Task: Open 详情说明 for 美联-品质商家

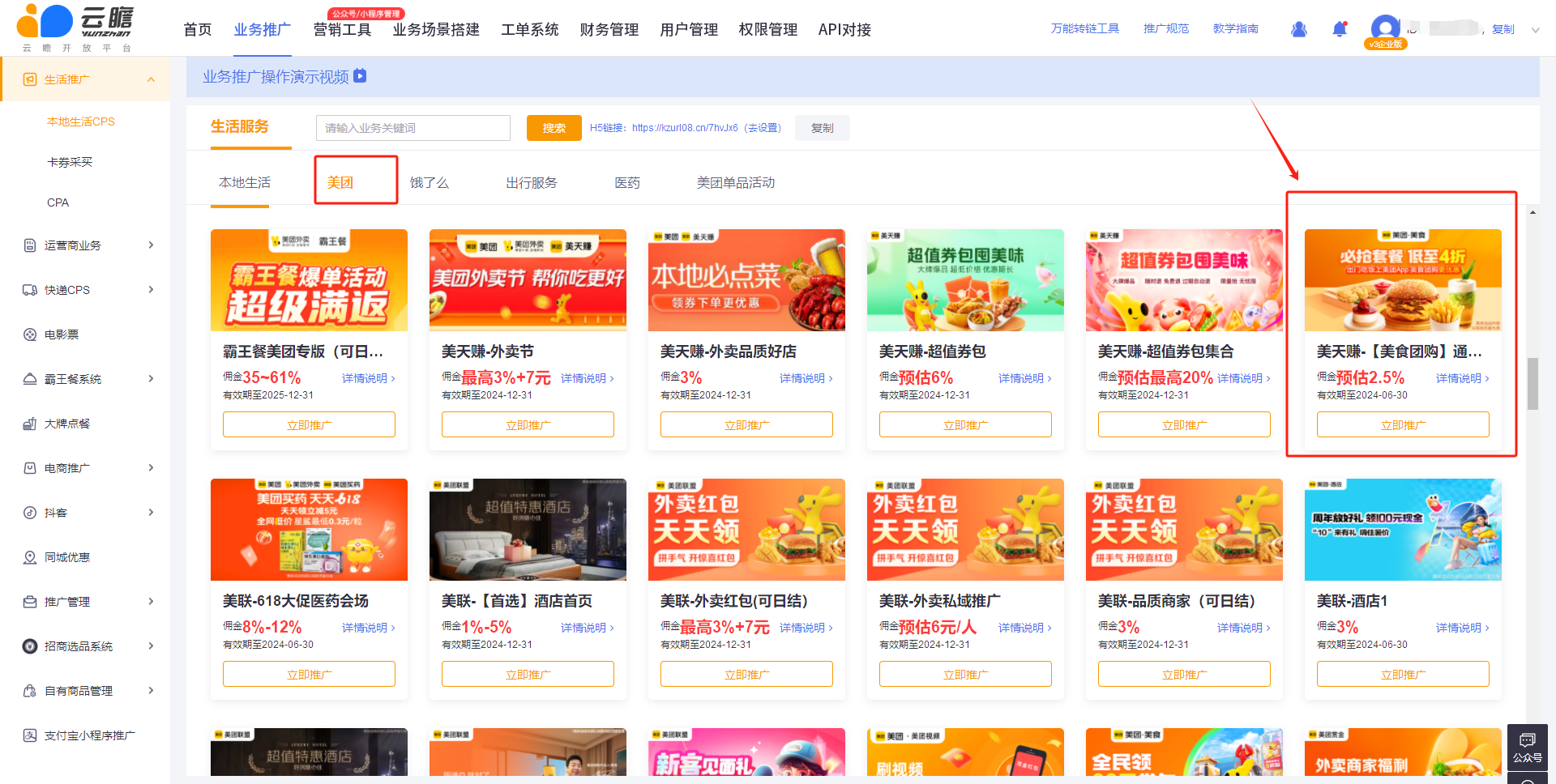Action: point(1244,628)
